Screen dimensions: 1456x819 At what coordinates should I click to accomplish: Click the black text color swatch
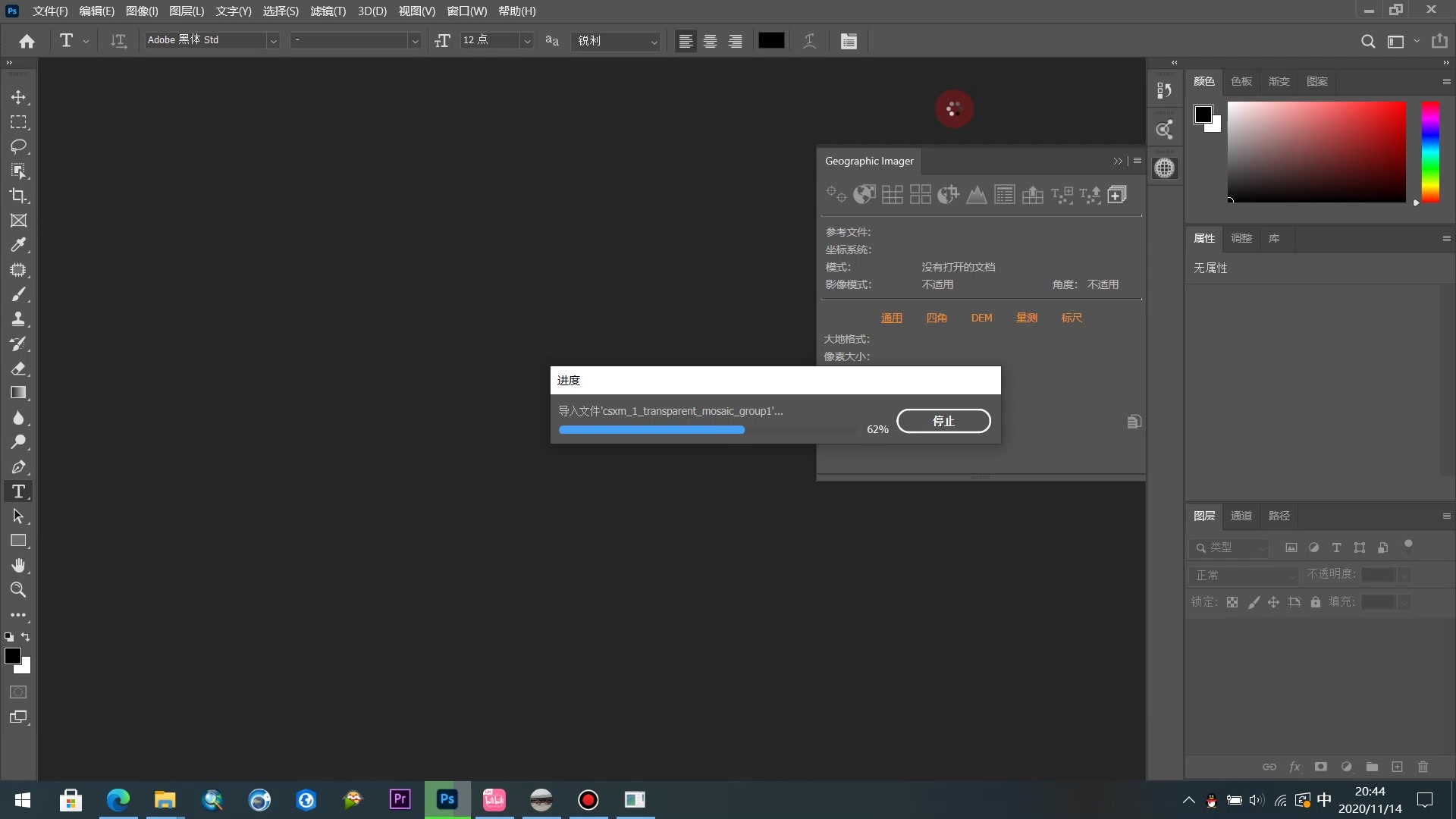click(771, 41)
